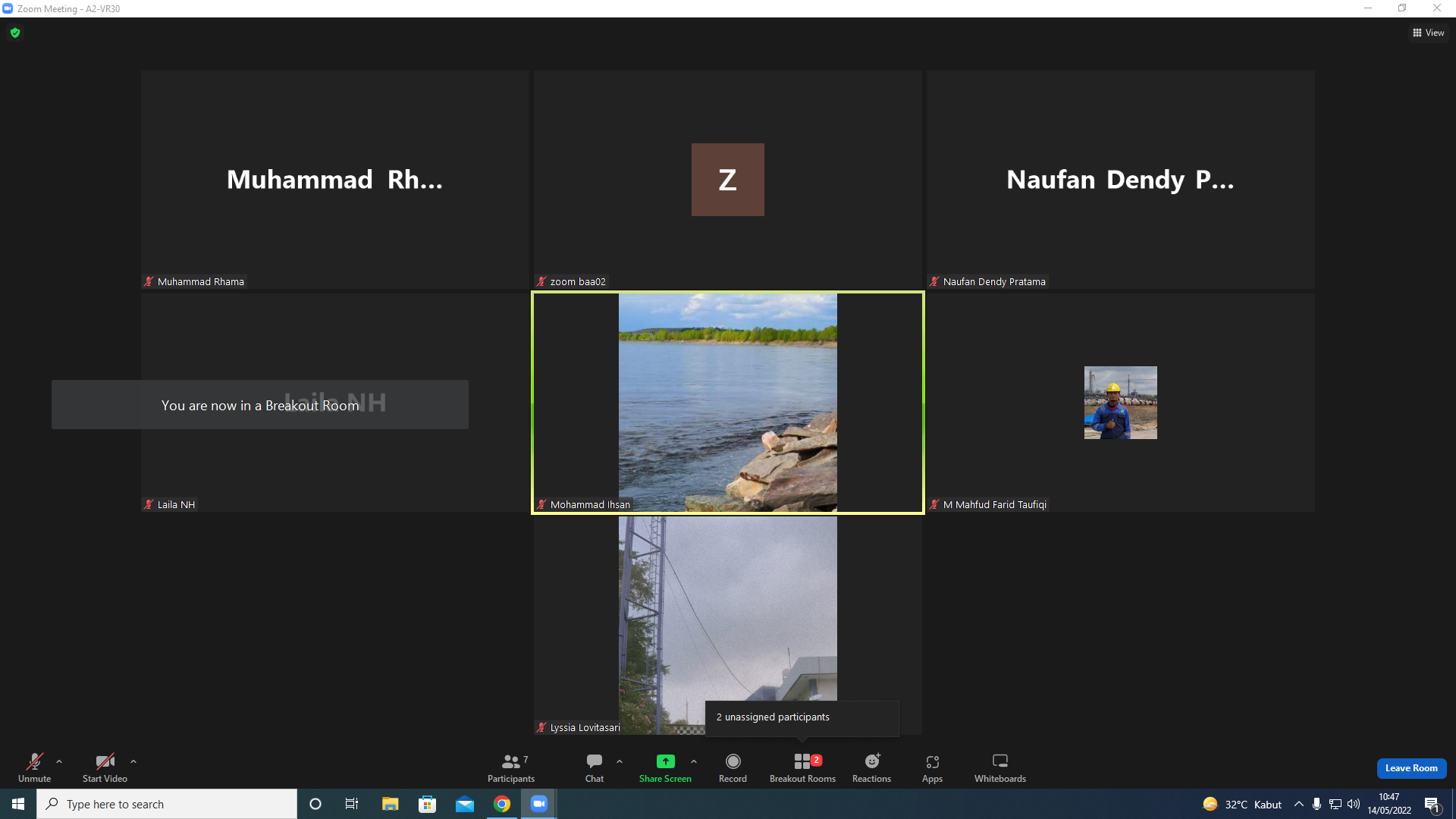
Task: Open the Chat panel
Action: coord(595,767)
